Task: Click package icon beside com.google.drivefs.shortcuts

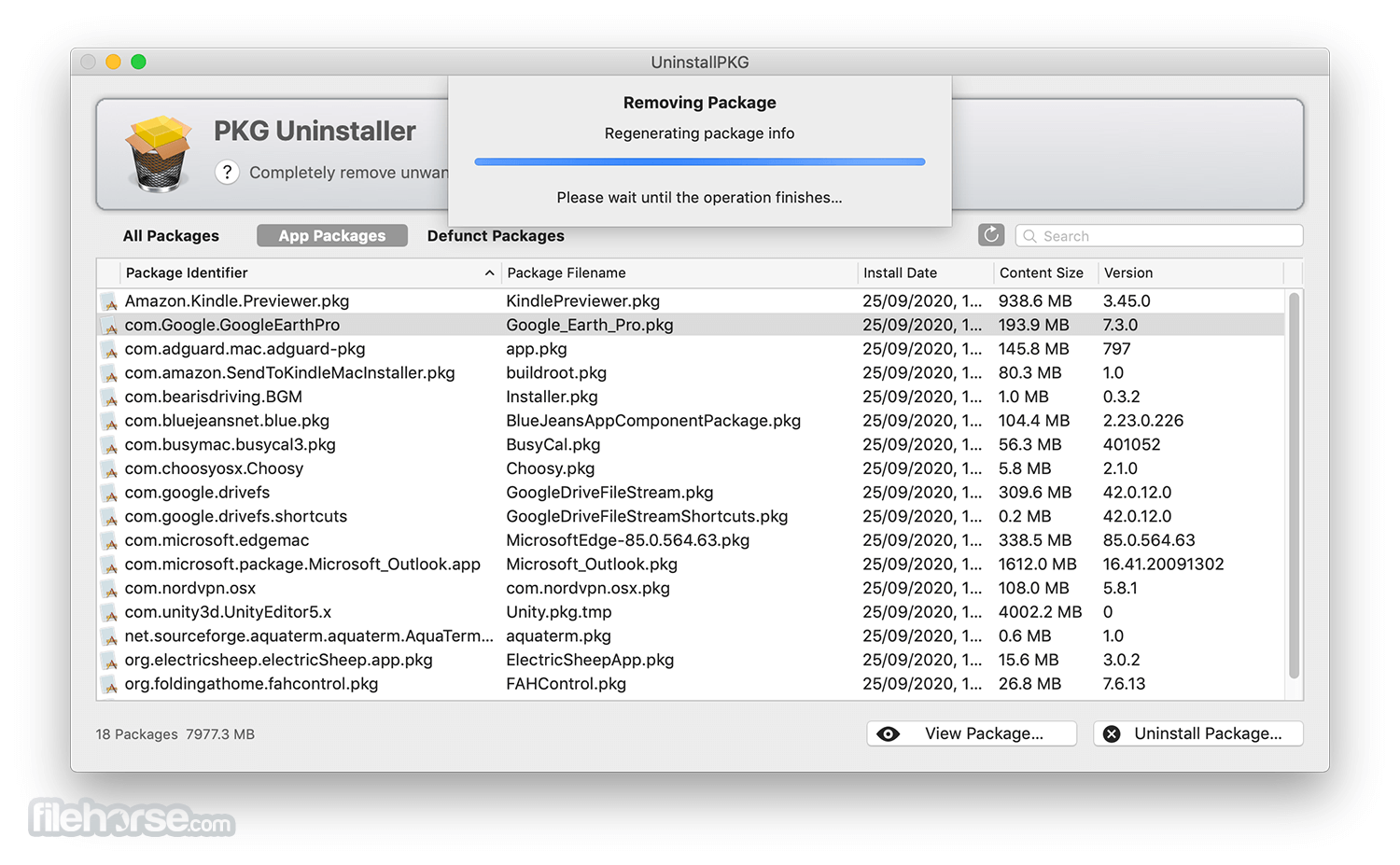Action: (110, 517)
